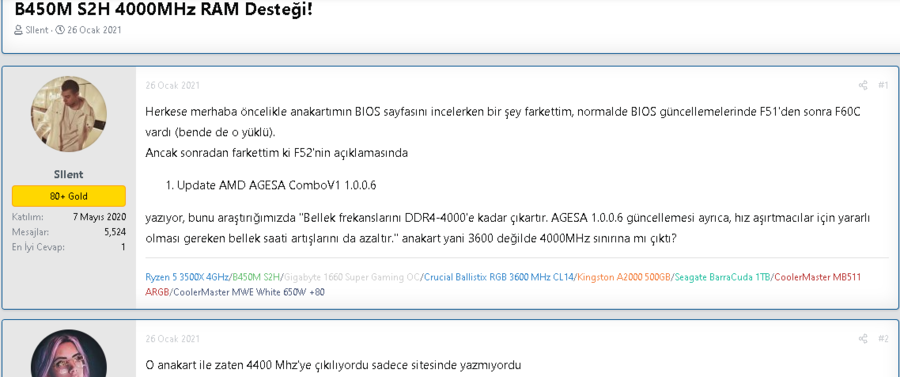Open second poster's avatar image
Screen dimensions: 900x377
[x=69, y=353]
